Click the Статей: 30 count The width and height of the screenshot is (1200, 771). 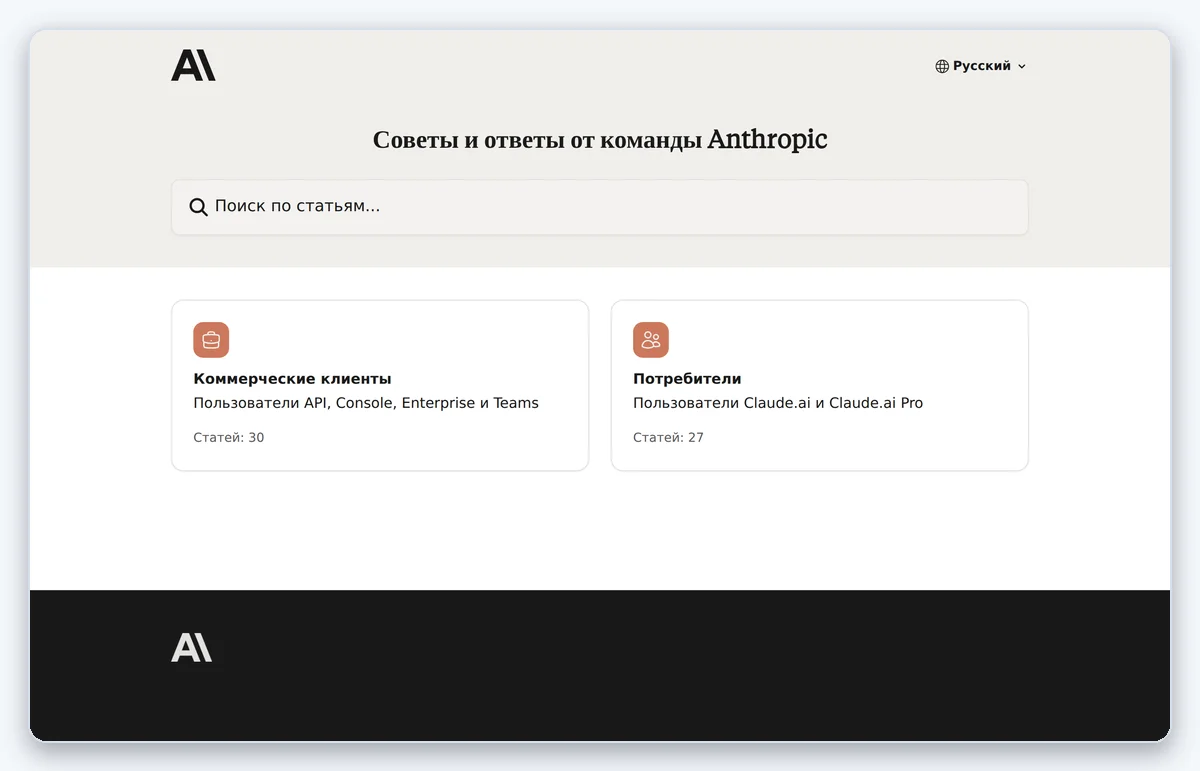click(x=229, y=437)
